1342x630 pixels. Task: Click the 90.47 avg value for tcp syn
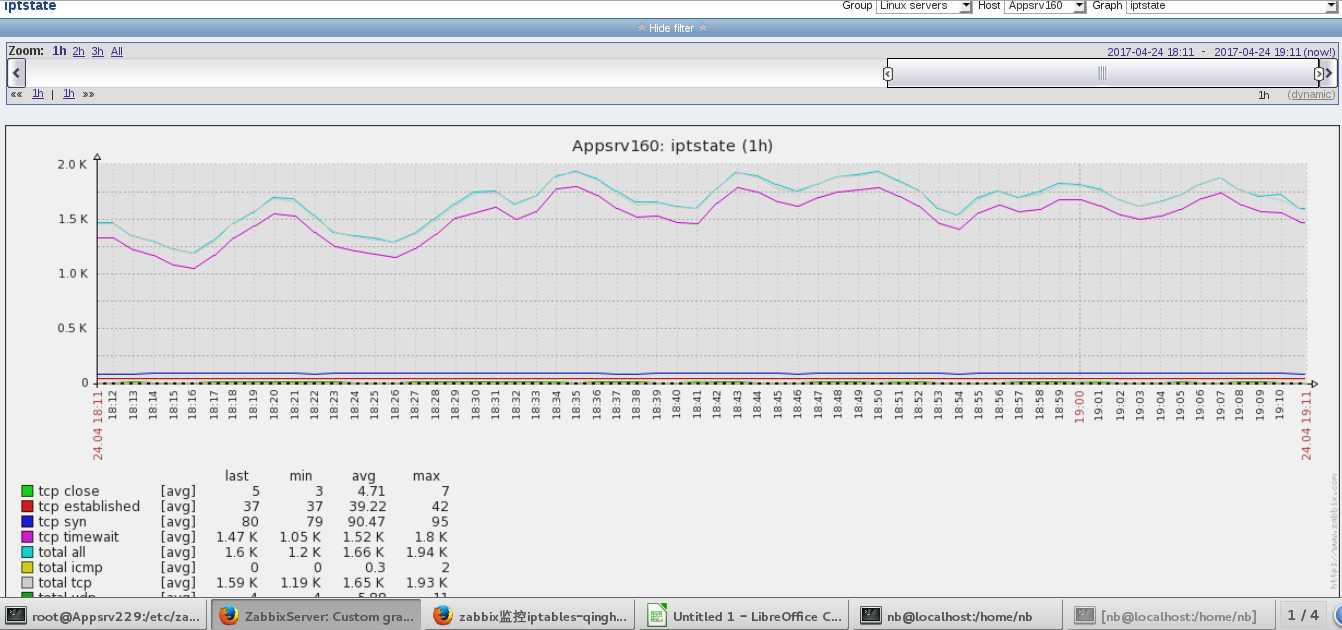(x=365, y=521)
